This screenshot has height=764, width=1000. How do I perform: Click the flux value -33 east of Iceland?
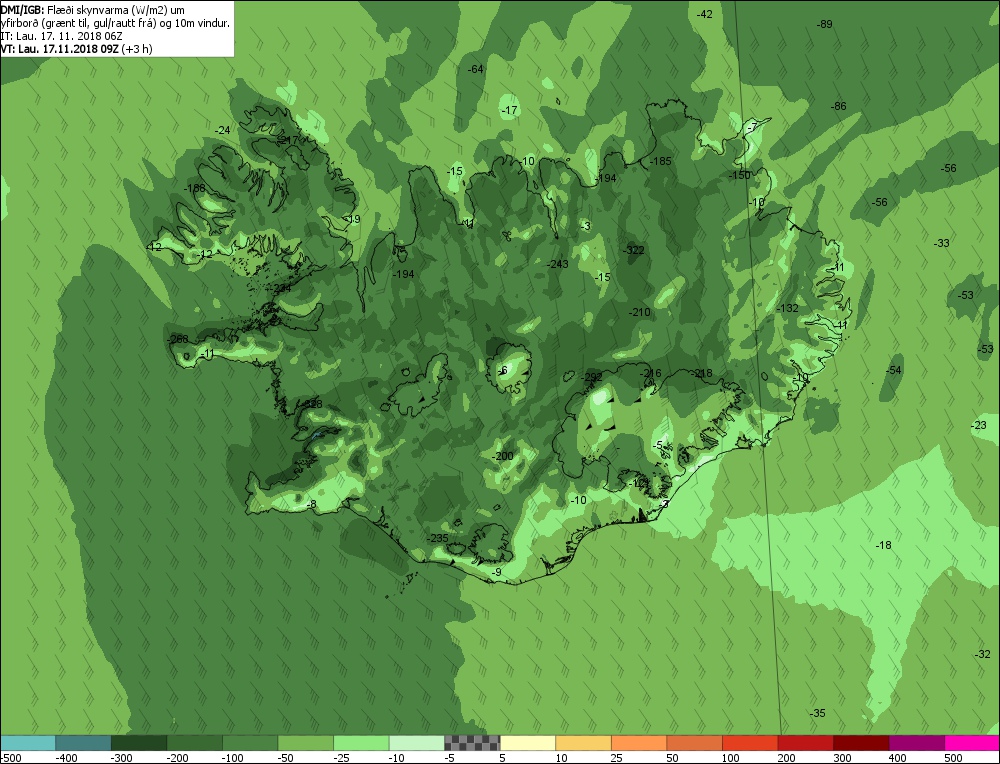coord(941,243)
